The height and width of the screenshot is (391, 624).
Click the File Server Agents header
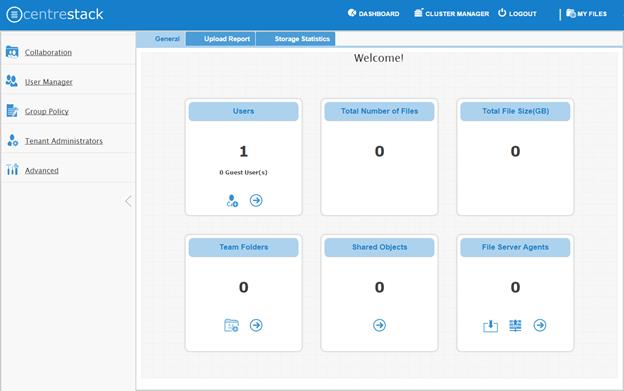pyautogui.click(x=515, y=247)
